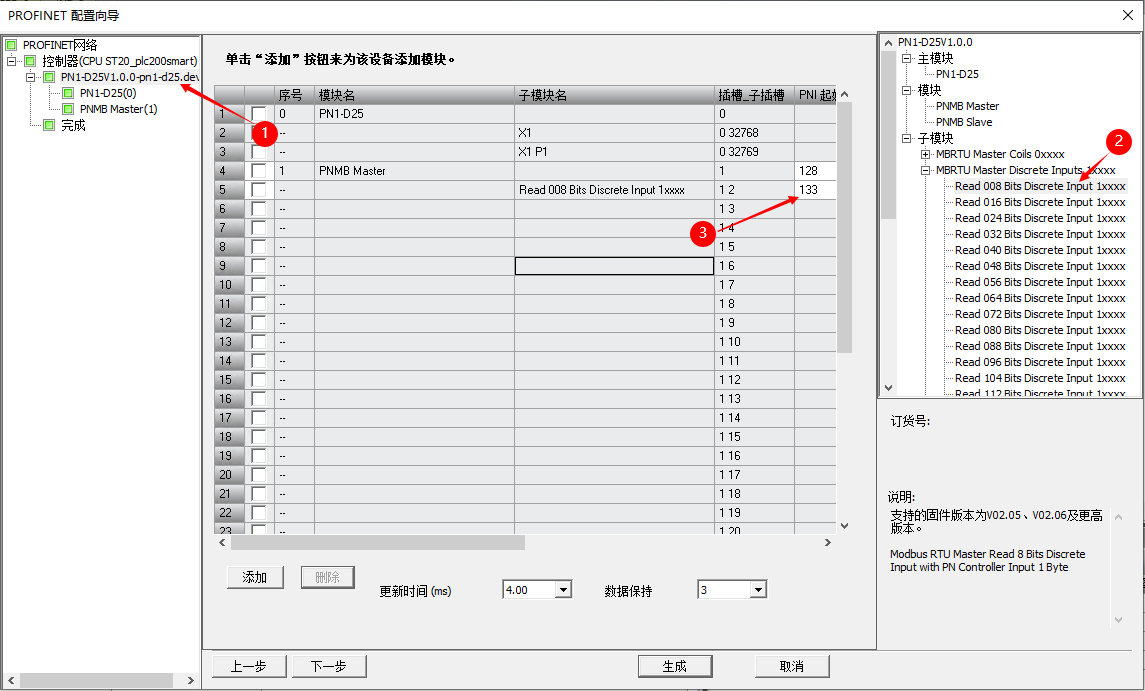Click the 生成 button
The height and width of the screenshot is (691, 1145).
674,666
